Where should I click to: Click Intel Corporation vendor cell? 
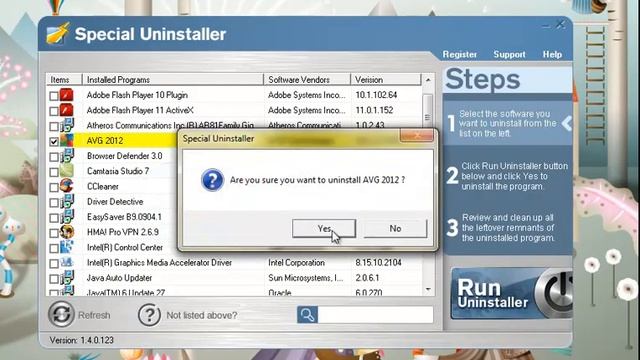[296, 263]
